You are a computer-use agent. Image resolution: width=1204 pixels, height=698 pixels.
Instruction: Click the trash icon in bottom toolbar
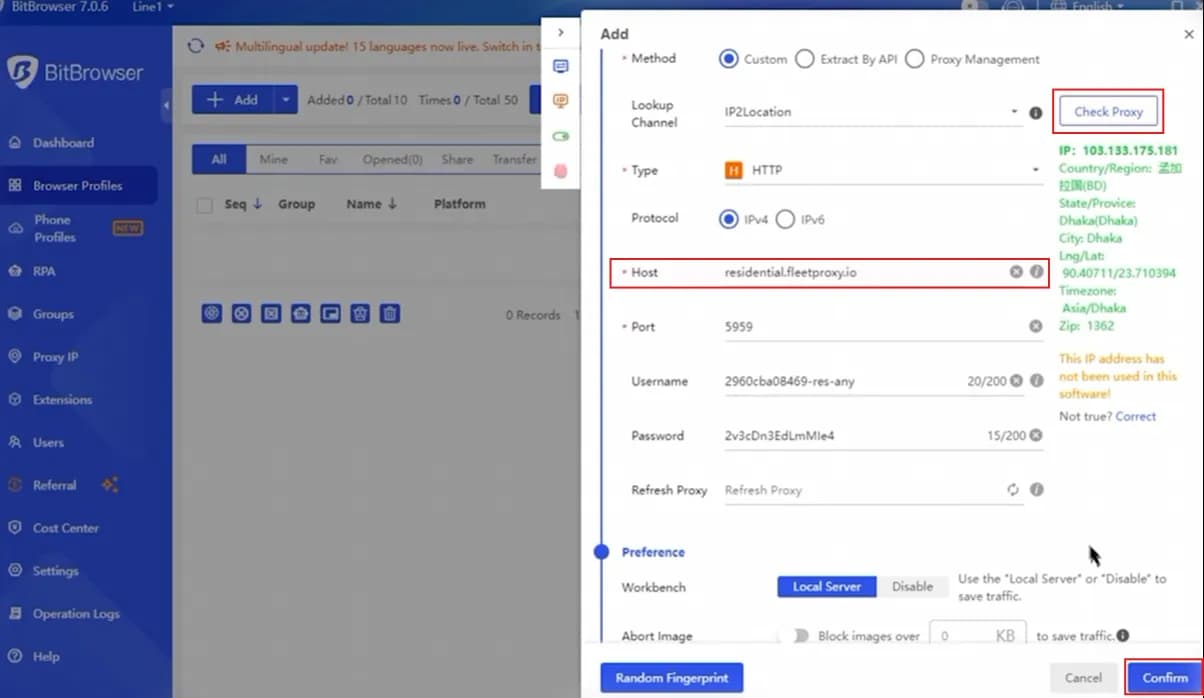click(x=390, y=314)
